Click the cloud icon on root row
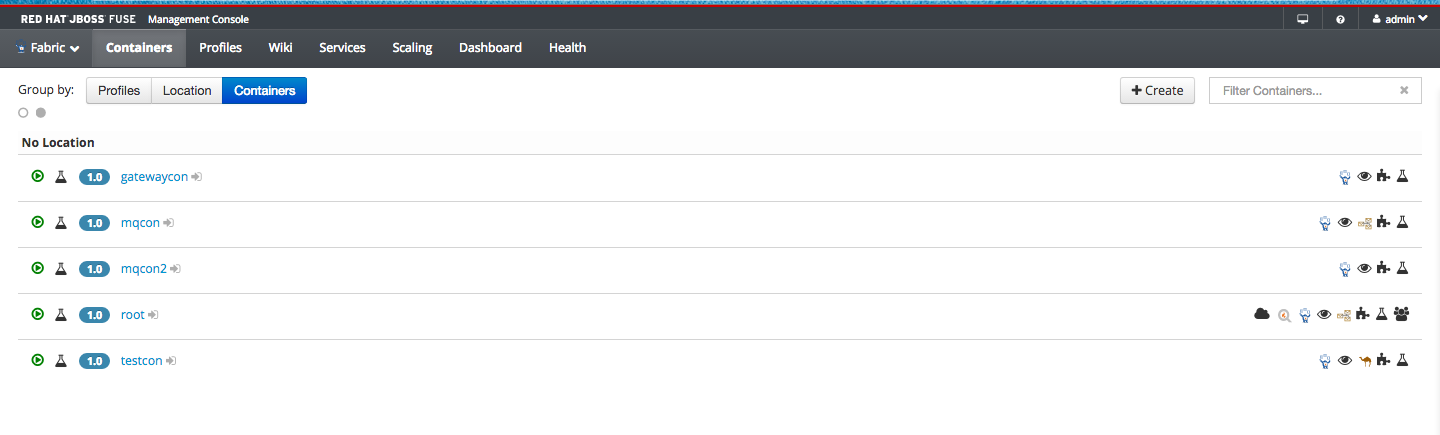 pyautogui.click(x=1262, y=314)
